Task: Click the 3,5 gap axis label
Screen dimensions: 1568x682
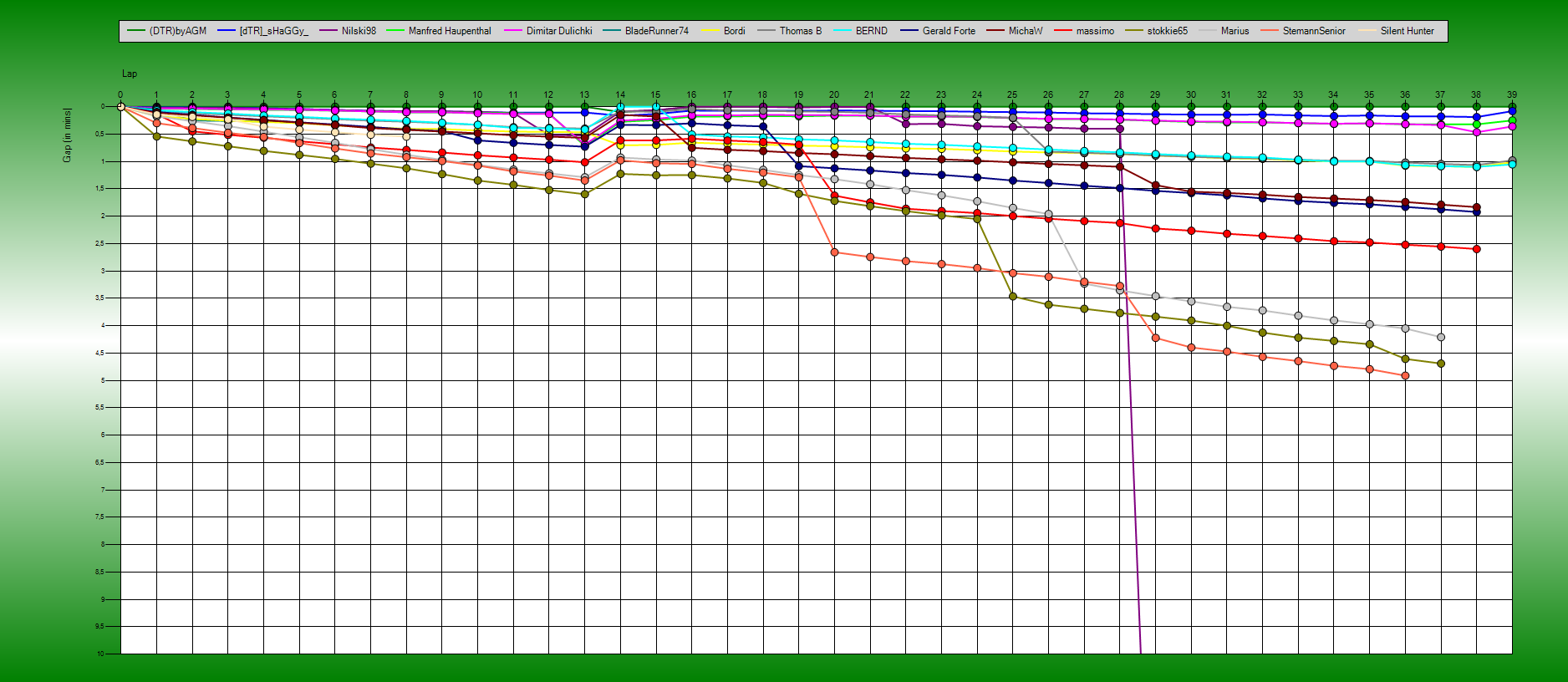Action: pos(99,298)
